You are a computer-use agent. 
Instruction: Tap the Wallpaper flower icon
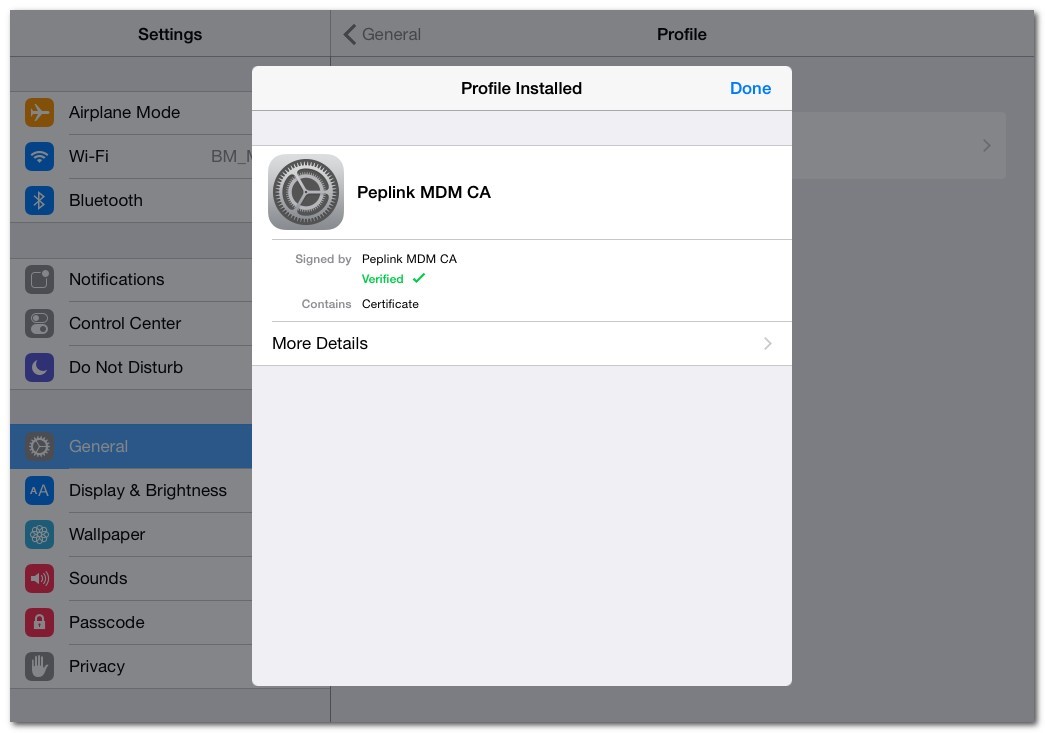point(39,535)
